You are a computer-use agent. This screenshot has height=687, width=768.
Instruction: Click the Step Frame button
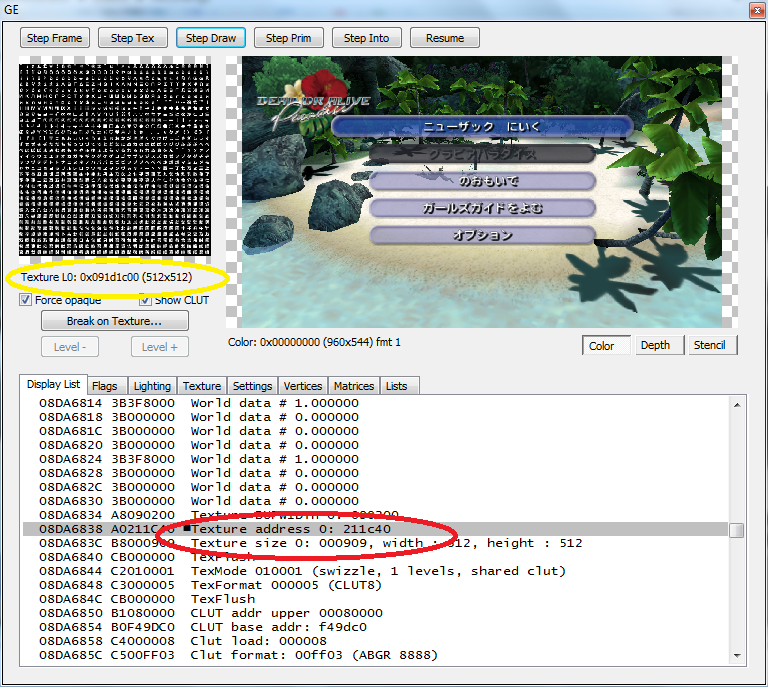(54, 38)
